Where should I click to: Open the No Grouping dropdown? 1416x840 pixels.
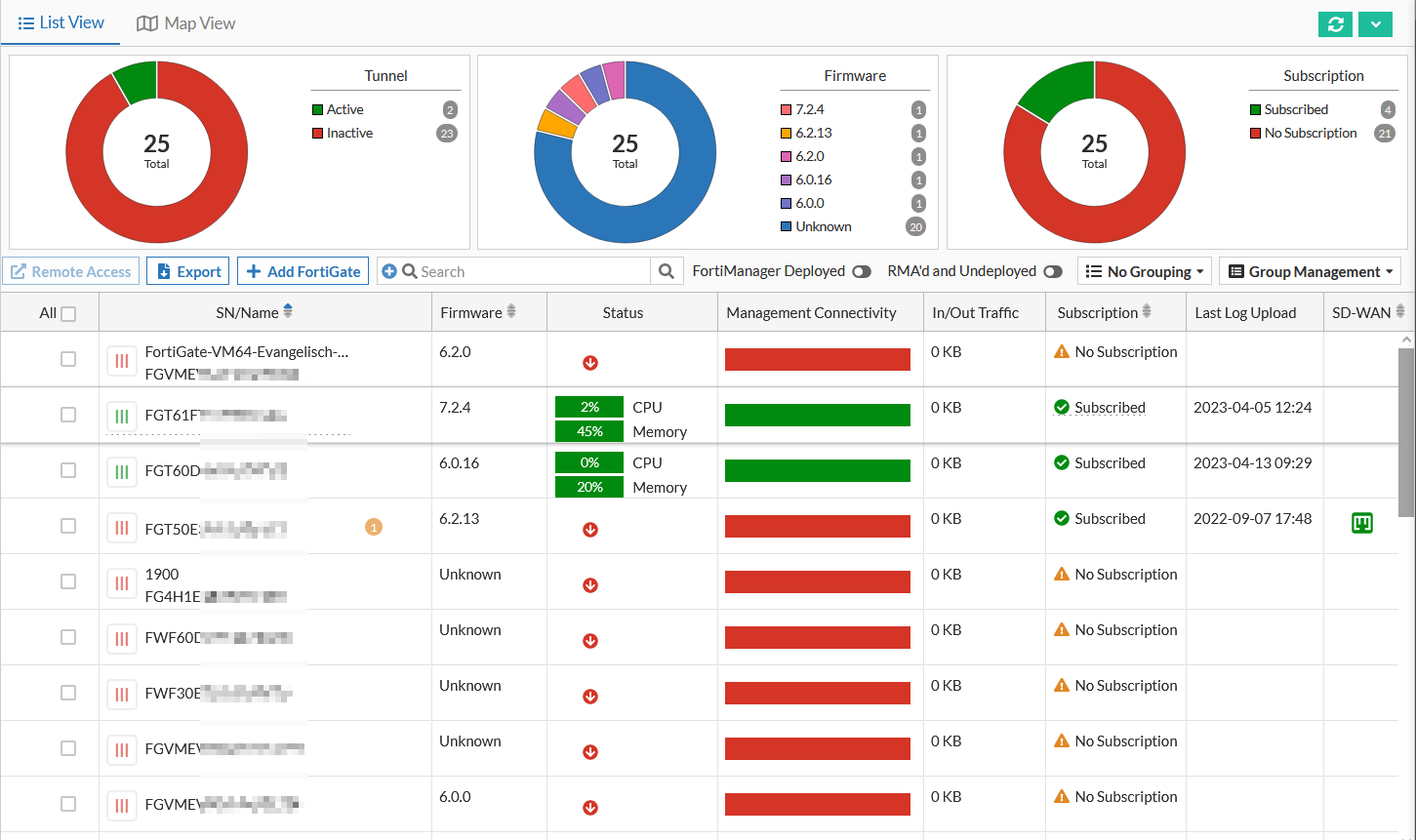click(1144, 271)
